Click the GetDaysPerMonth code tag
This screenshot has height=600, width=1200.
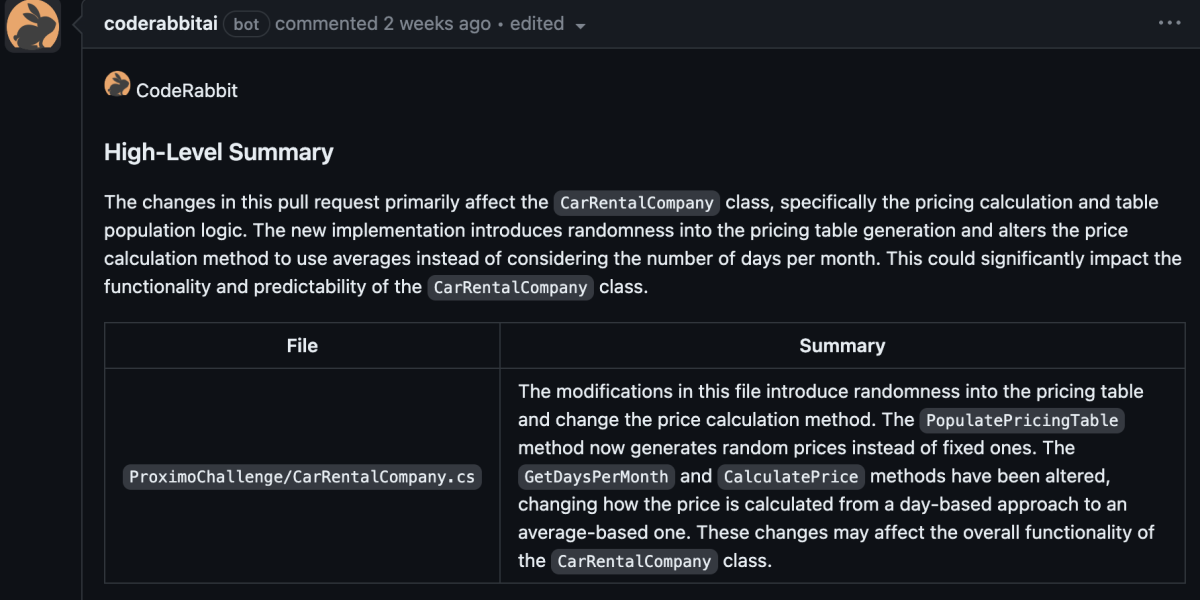[597, 477]
